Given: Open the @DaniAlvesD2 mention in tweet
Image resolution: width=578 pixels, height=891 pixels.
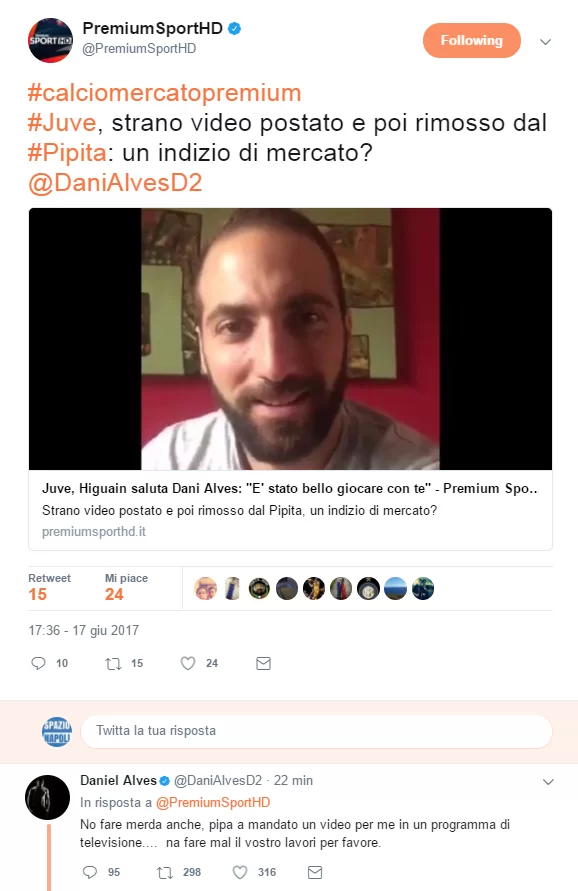Looking at the screenshot, I should pyautogui.click(x=115, y=183).
